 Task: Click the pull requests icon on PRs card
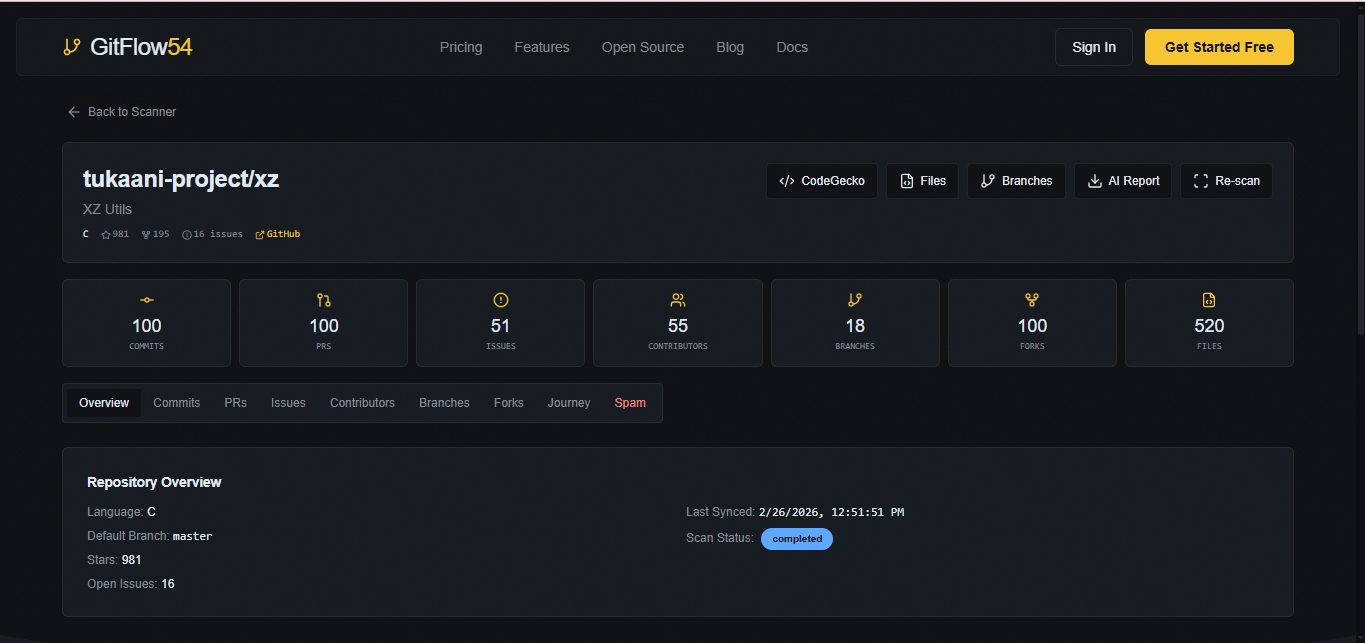click(323, 300)
